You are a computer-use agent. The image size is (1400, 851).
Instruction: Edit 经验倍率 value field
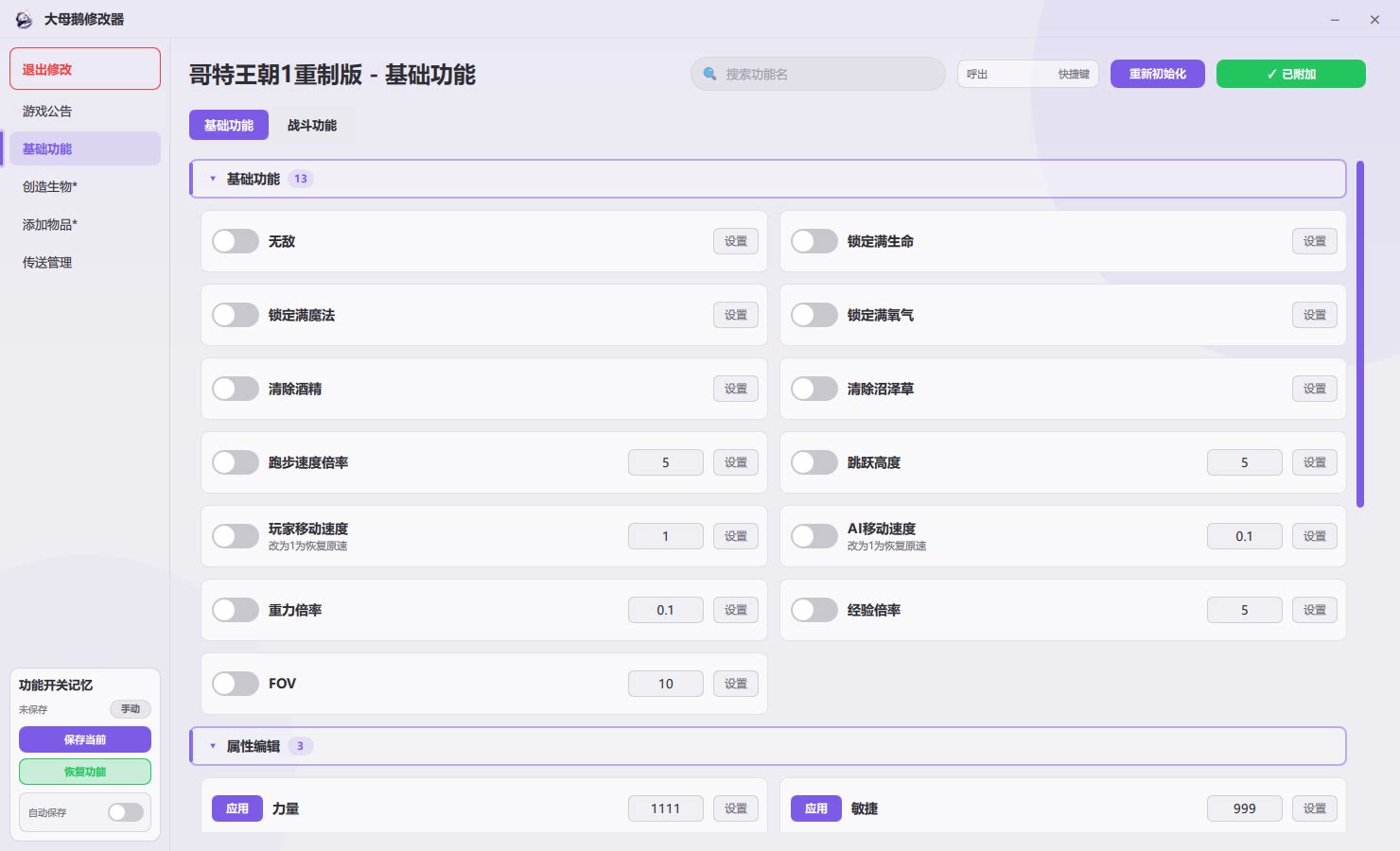pos(1245,610)
